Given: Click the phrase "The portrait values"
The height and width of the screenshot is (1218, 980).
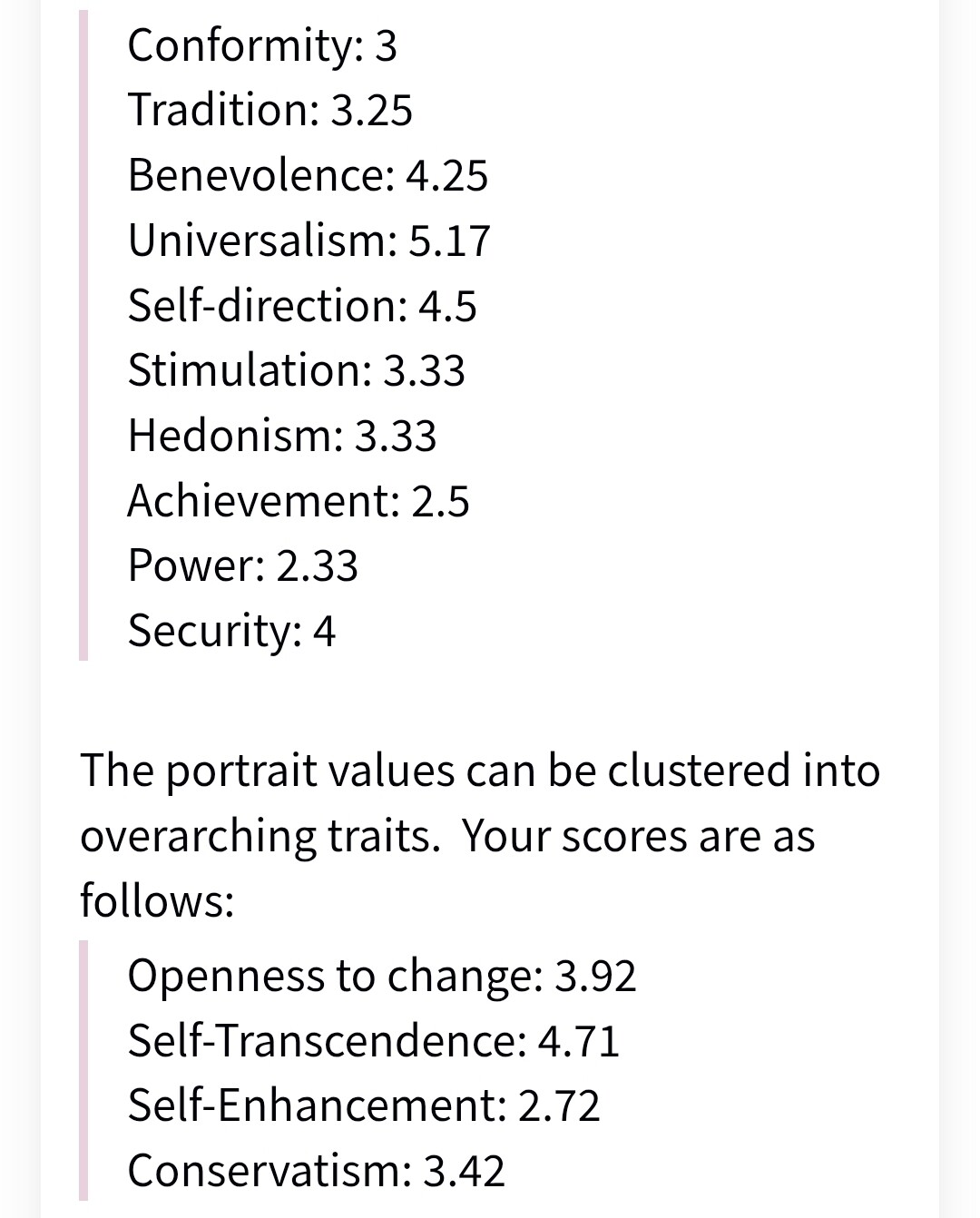Looking at the screenshot, I should click(240, 771).
